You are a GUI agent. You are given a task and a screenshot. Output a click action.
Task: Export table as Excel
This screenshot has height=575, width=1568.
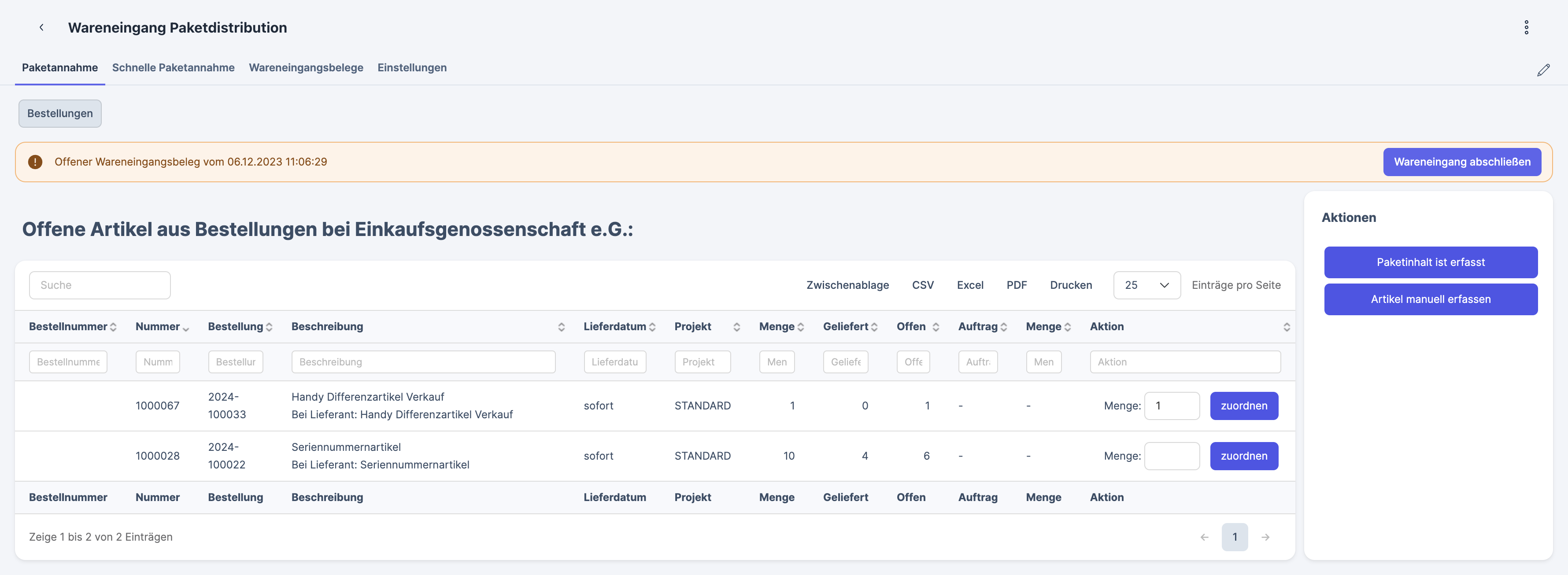tap(970, 285)
